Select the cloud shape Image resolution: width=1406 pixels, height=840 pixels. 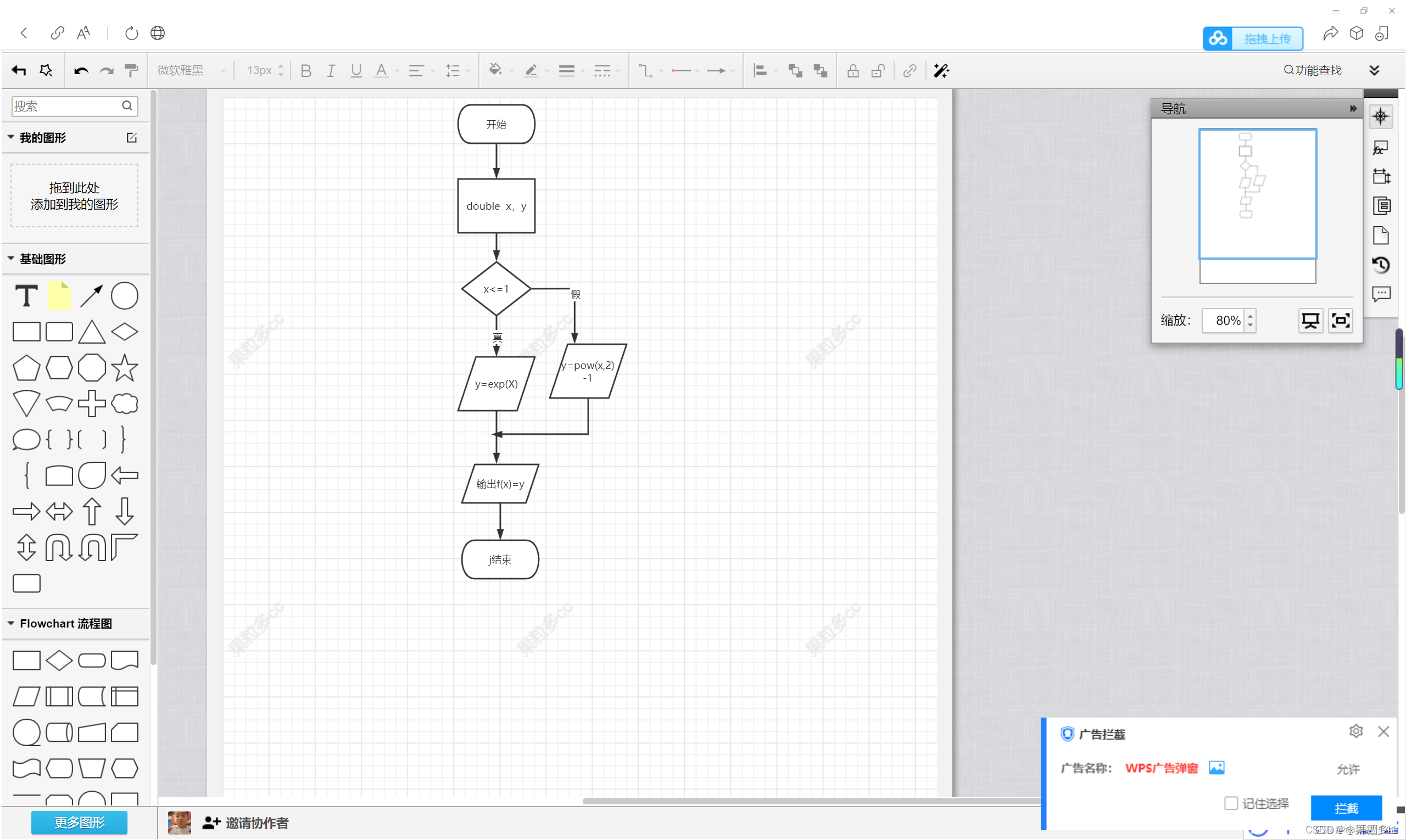tap(125, 404)
